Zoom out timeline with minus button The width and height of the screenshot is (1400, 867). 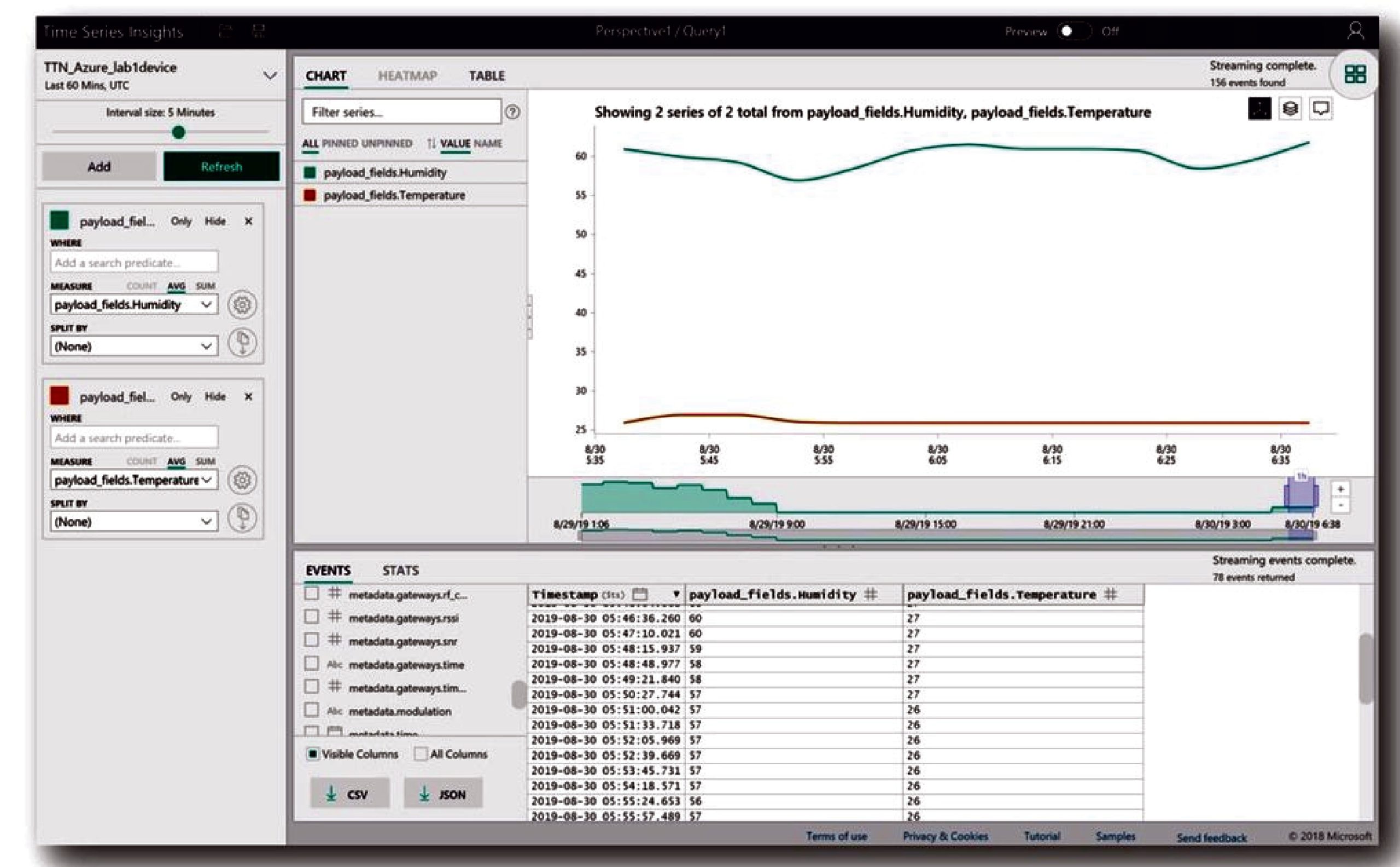(1340, 505)
